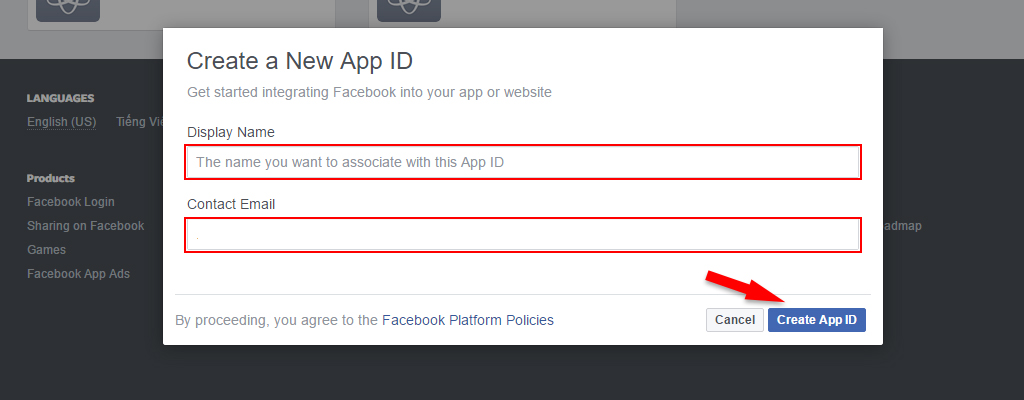Open the Facebook App Ads link
This screenshot has height=400, width=1024.
[78, 274]
